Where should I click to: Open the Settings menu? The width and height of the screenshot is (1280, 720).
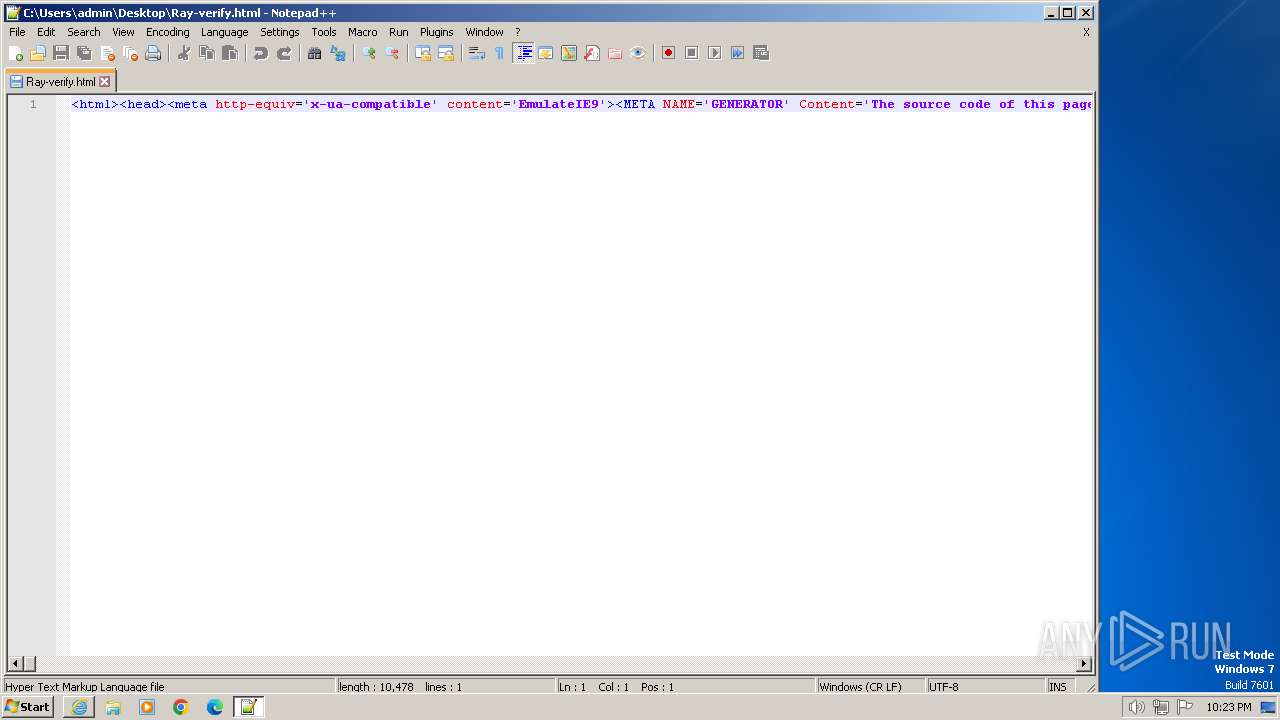click(280, 32)
